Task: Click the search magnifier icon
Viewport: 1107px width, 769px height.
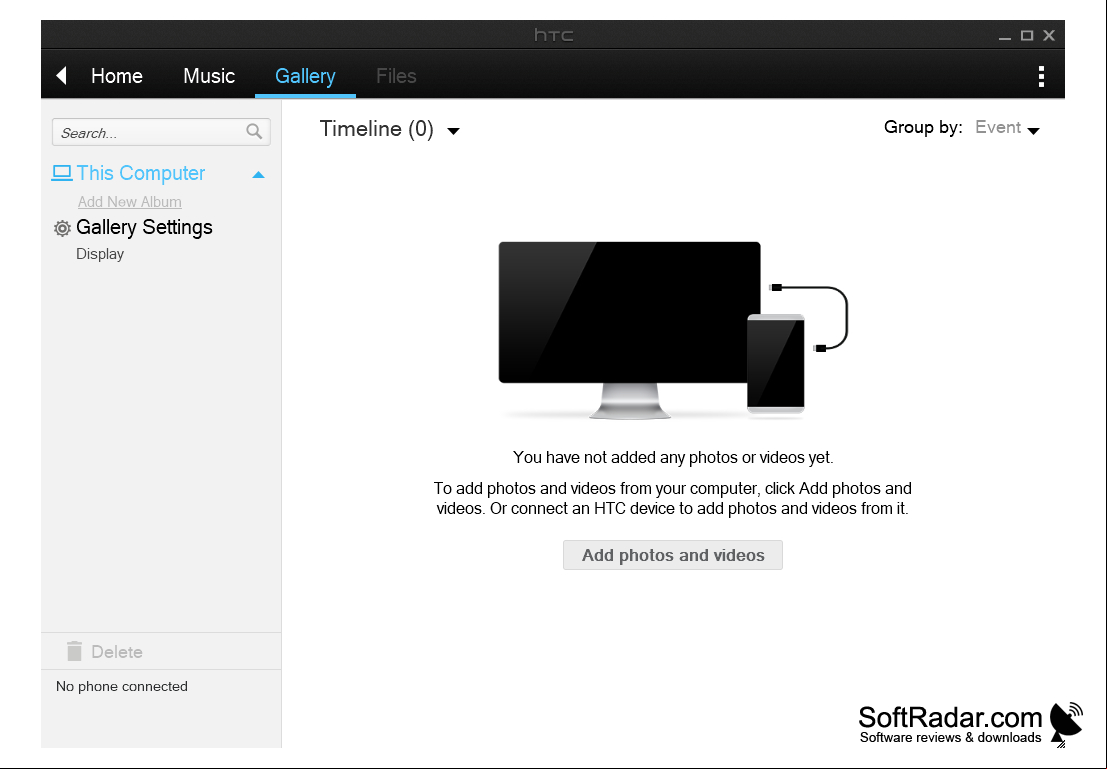Action: pyautogui.click(x=254, y=131)
